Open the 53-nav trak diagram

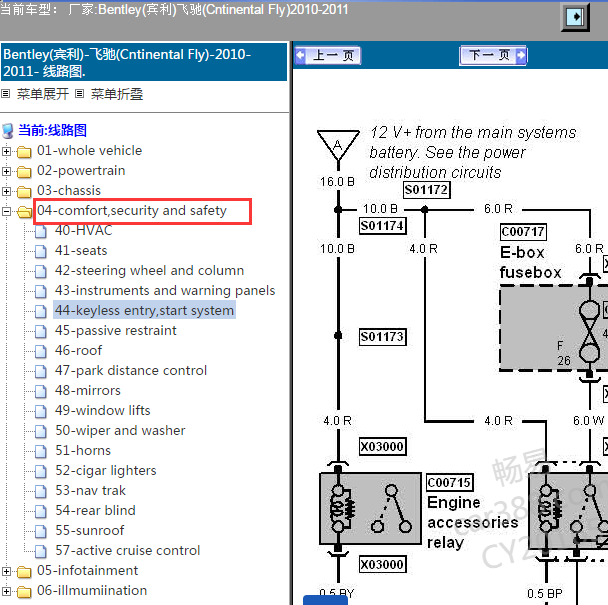90,491
